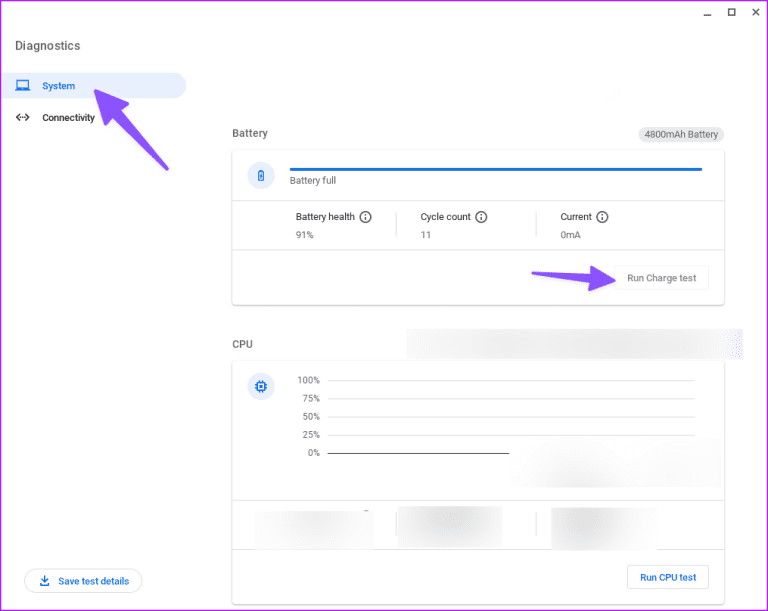Close the Diagnostics window

pos(755,12)
